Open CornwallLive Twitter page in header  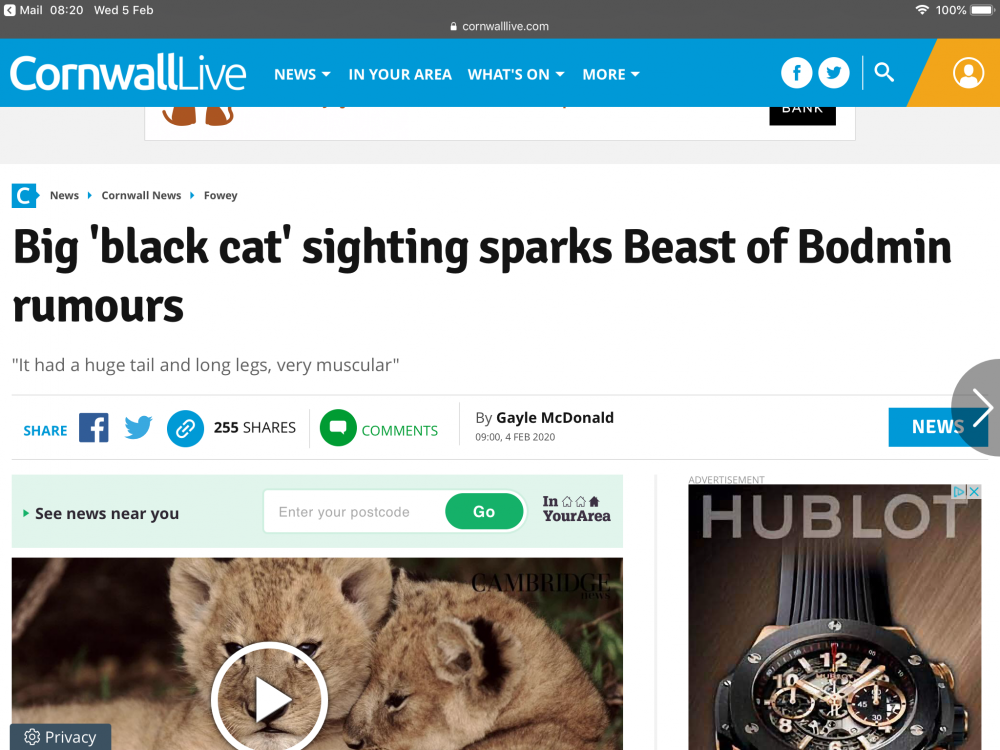834,73
